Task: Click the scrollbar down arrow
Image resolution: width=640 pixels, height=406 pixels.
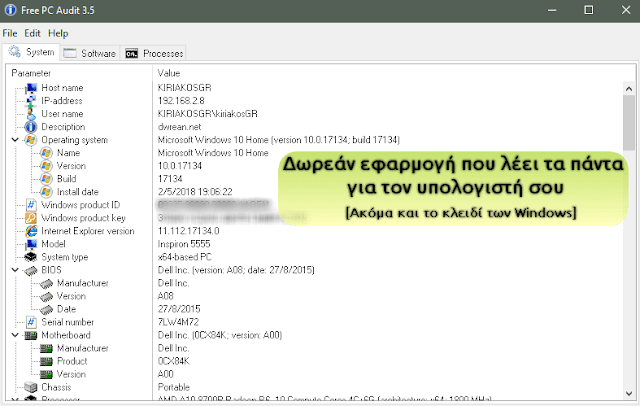Action: (x=629, y=393)
